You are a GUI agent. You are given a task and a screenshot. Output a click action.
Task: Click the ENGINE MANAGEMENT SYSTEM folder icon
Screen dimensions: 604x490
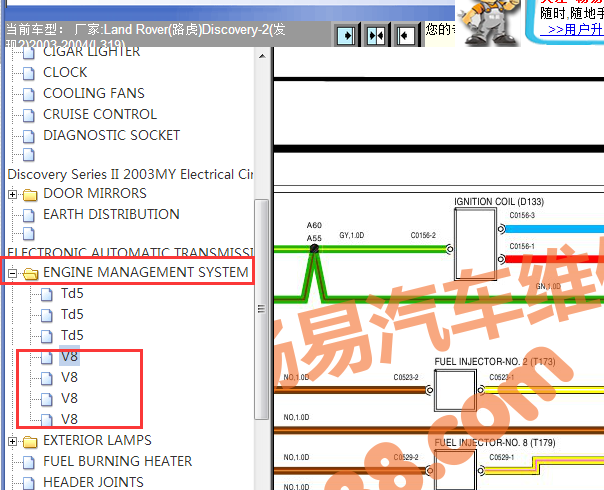click(30, 274)
